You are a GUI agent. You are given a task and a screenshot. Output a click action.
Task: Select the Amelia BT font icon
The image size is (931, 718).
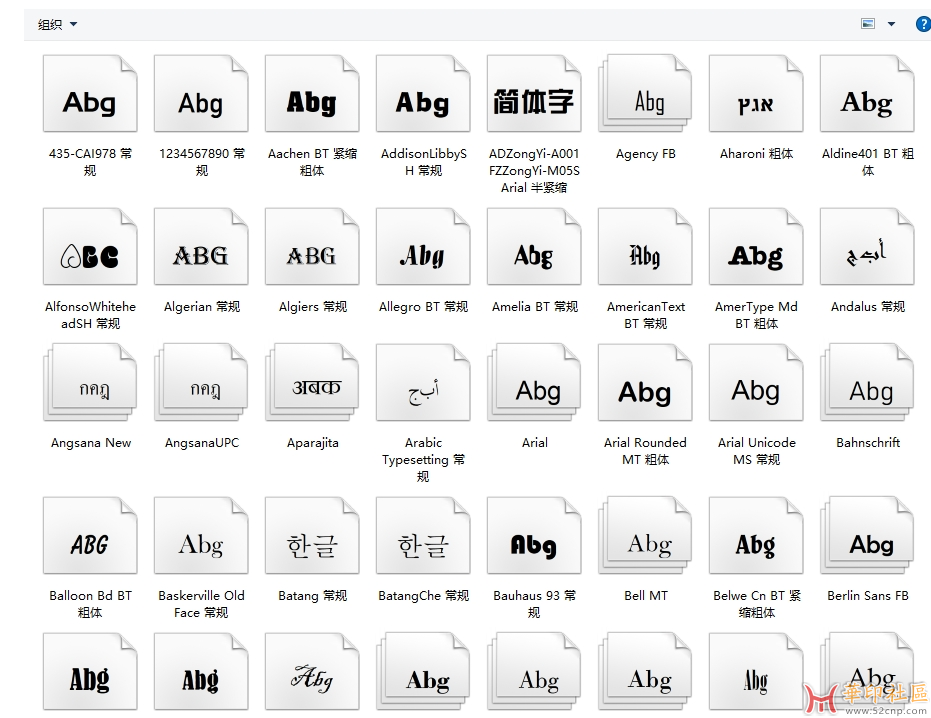[x=534, y=246]
